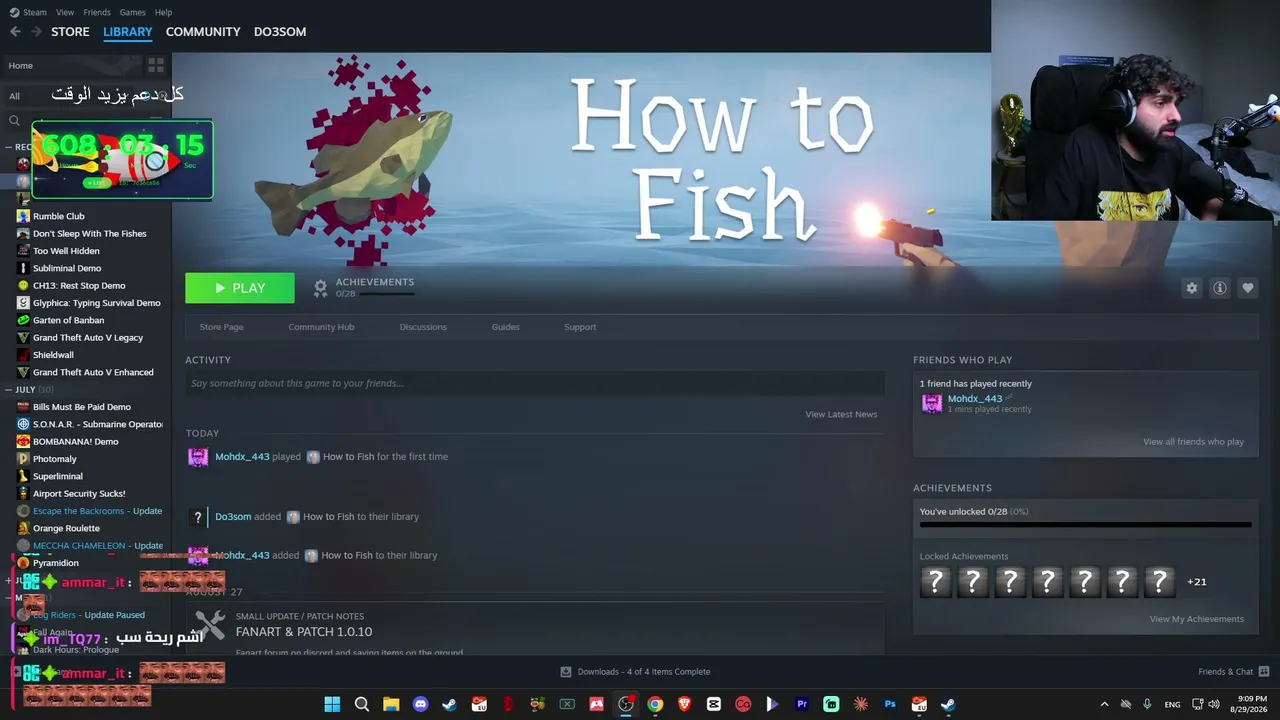Select Photomaly in library
1280x720 pixels.
coord(55,459)
